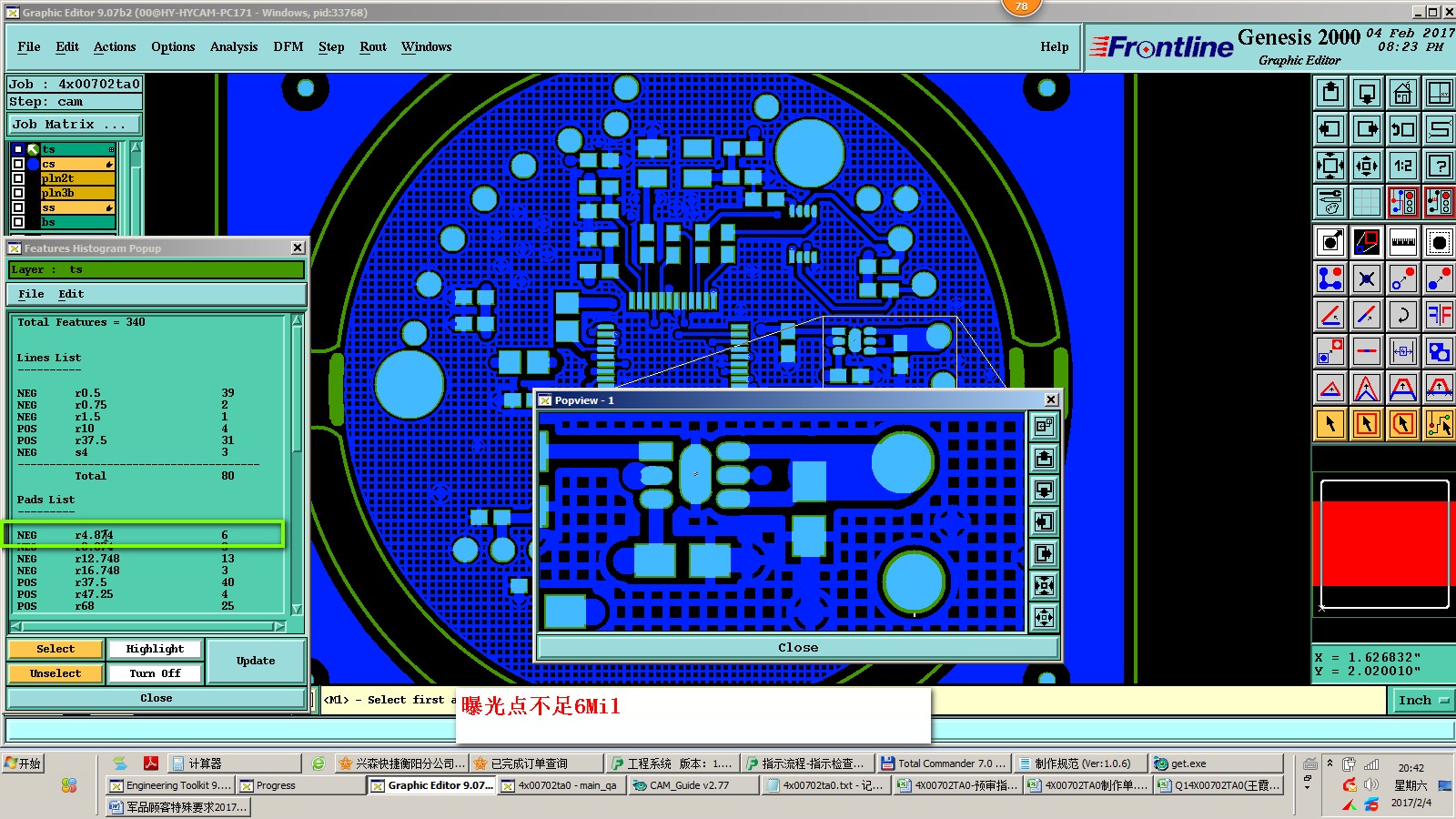Click the zoom out arrows icon

point(1367,166)
